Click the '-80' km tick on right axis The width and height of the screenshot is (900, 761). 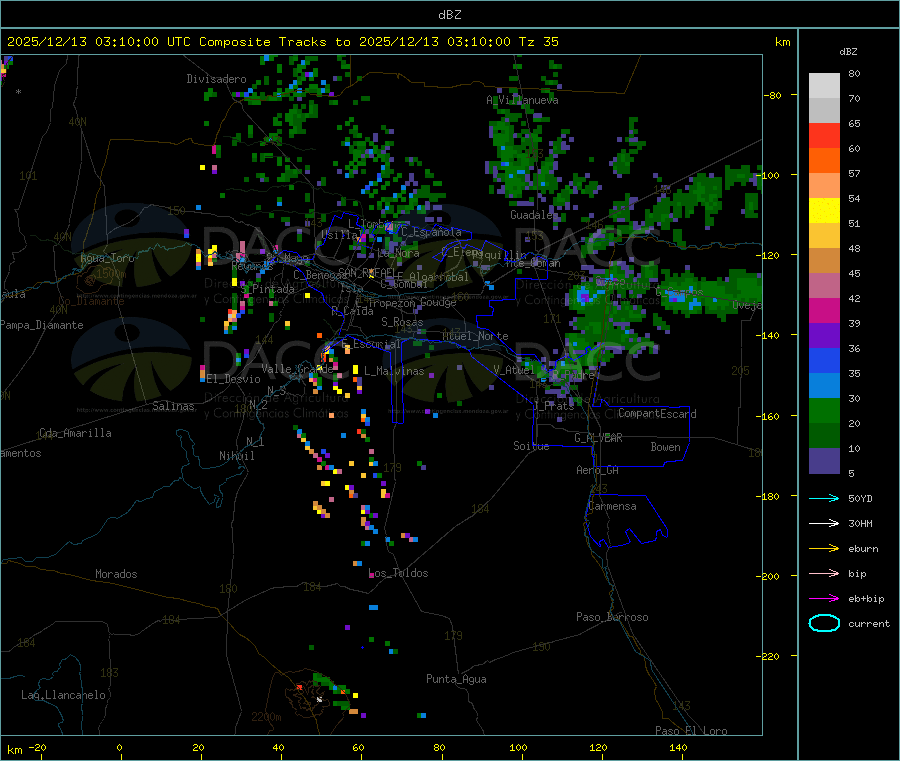[x=773, y=95]
